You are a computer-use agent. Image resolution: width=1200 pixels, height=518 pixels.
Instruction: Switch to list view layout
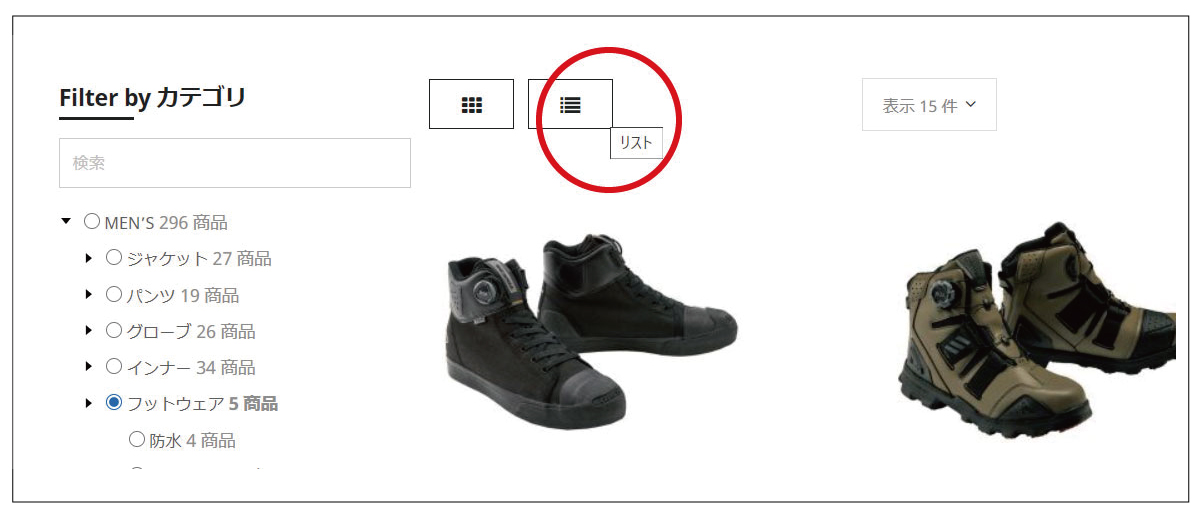[570, 104]
